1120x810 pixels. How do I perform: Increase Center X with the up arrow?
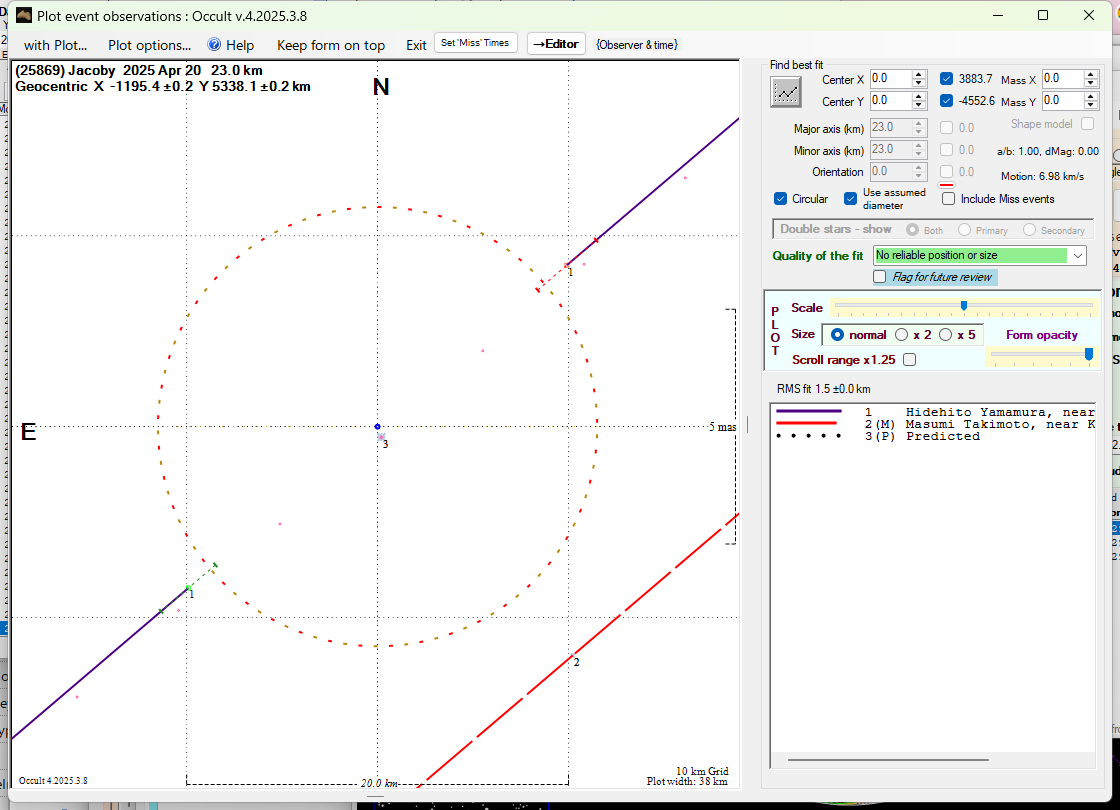pos(919,74)
